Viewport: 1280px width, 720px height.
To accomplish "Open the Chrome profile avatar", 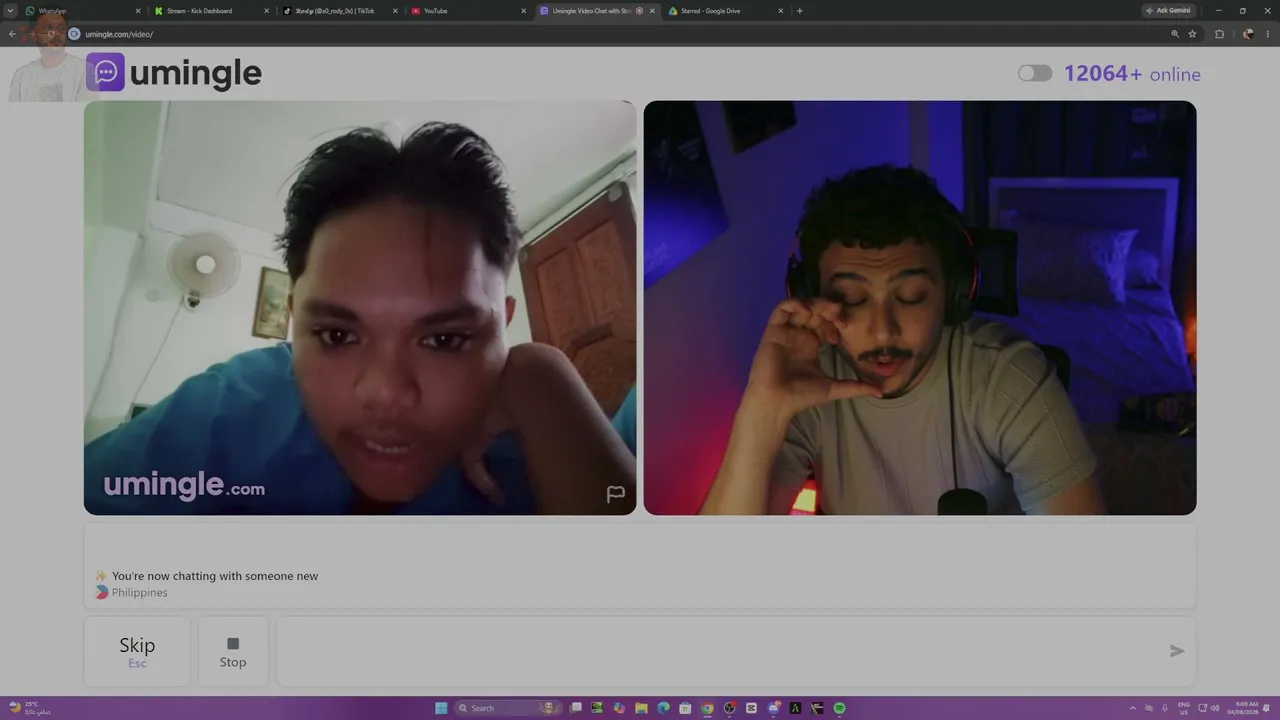I will [x=1248, y=34].
